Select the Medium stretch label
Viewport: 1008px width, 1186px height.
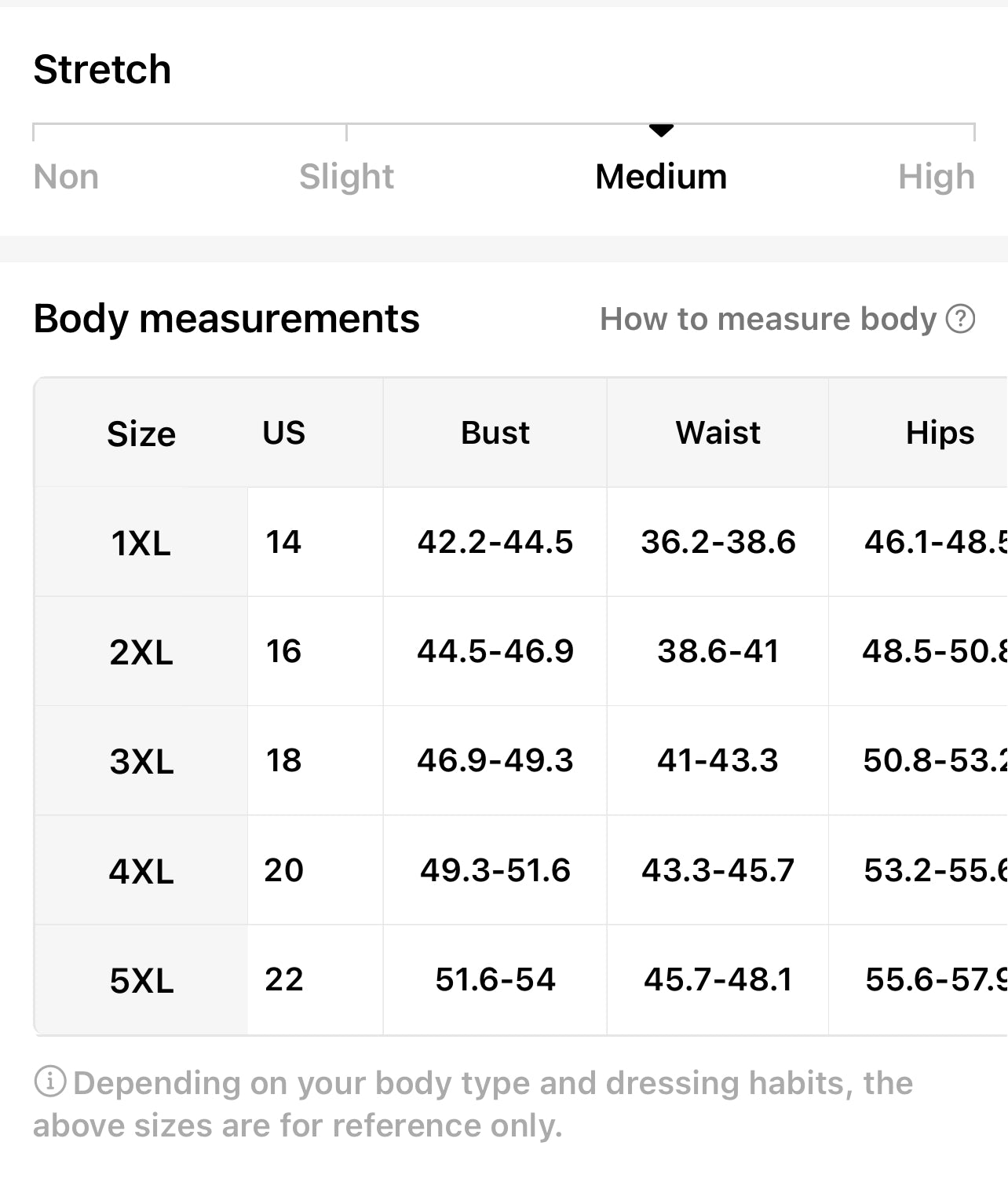(661, 177)
